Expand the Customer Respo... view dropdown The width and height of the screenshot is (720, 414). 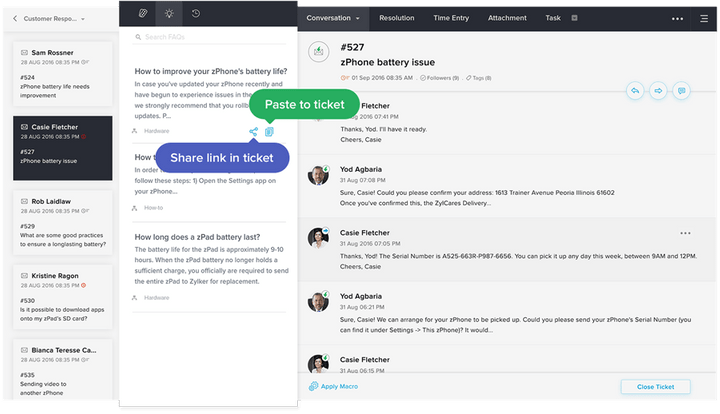[83, 19]
